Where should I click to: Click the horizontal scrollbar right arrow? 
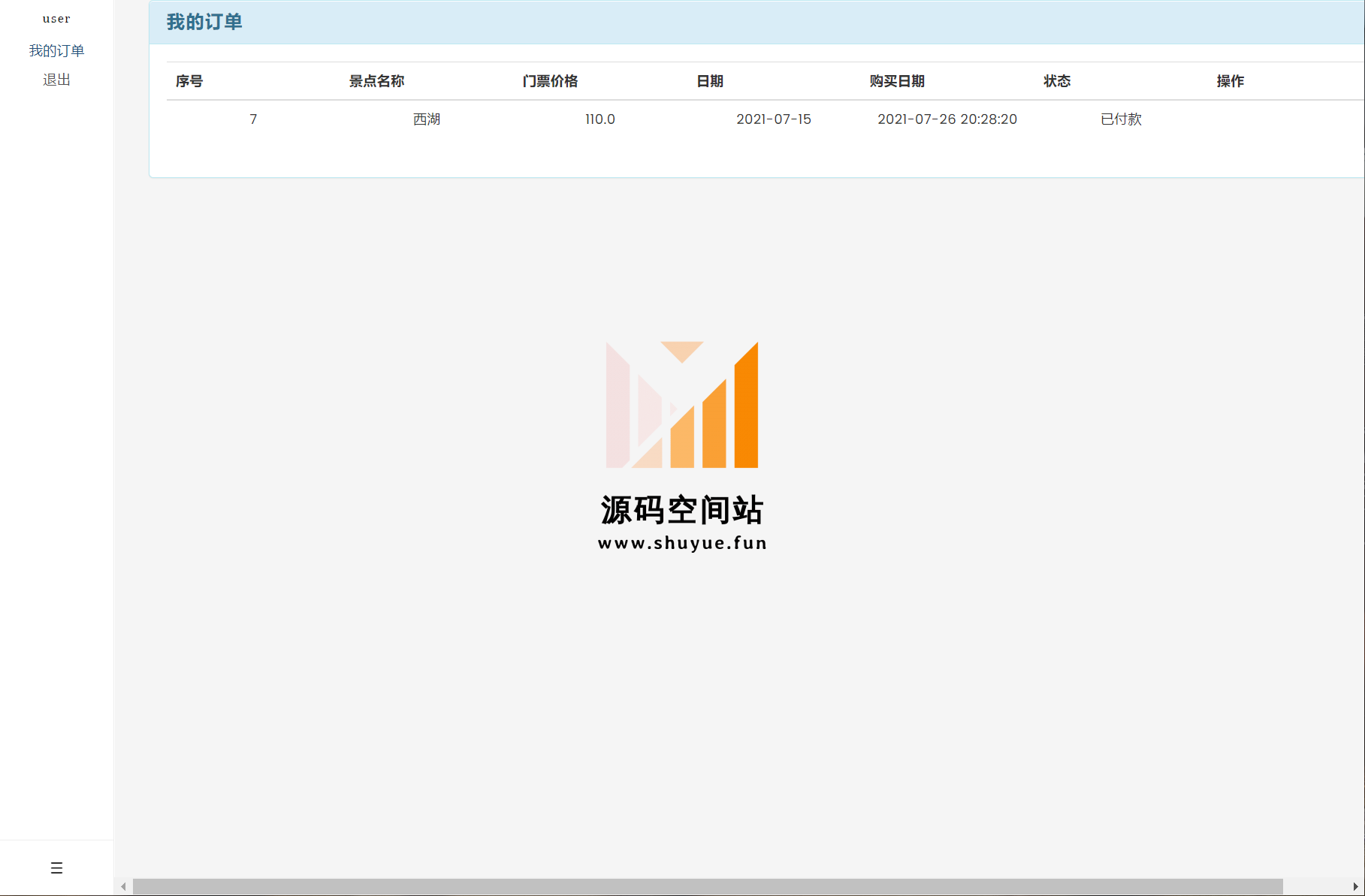tap(1355, 886)
